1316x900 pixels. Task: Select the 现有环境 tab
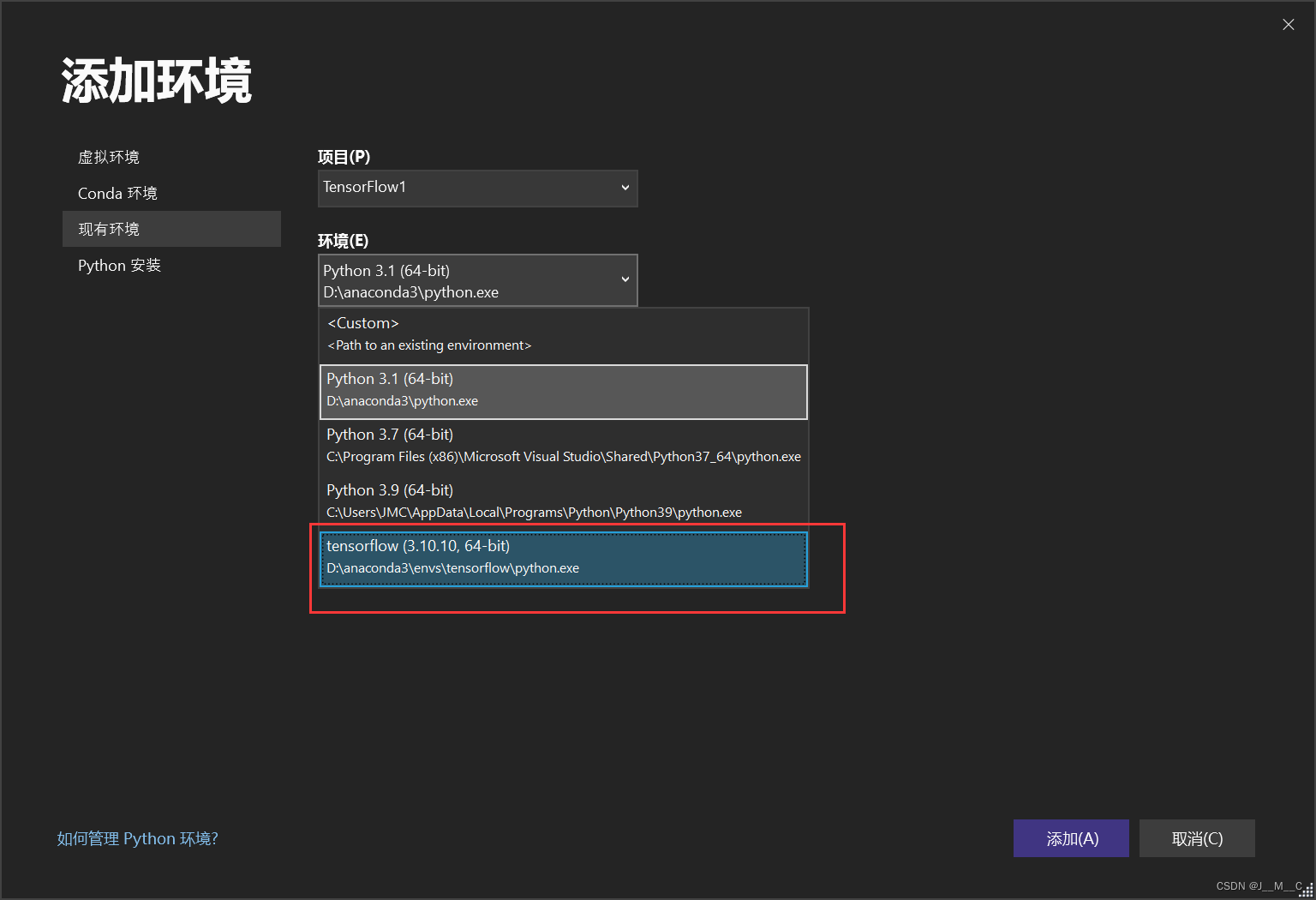click(171, 229)
